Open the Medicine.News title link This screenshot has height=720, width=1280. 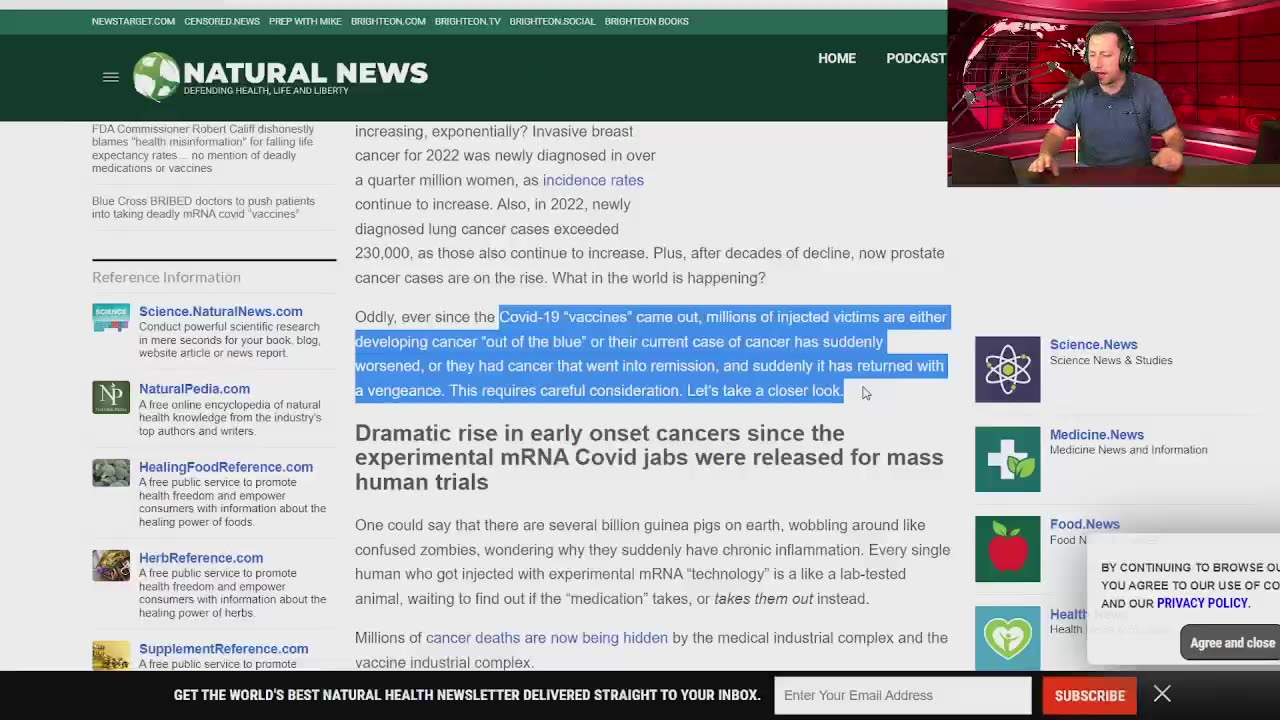click(1096, 435)
